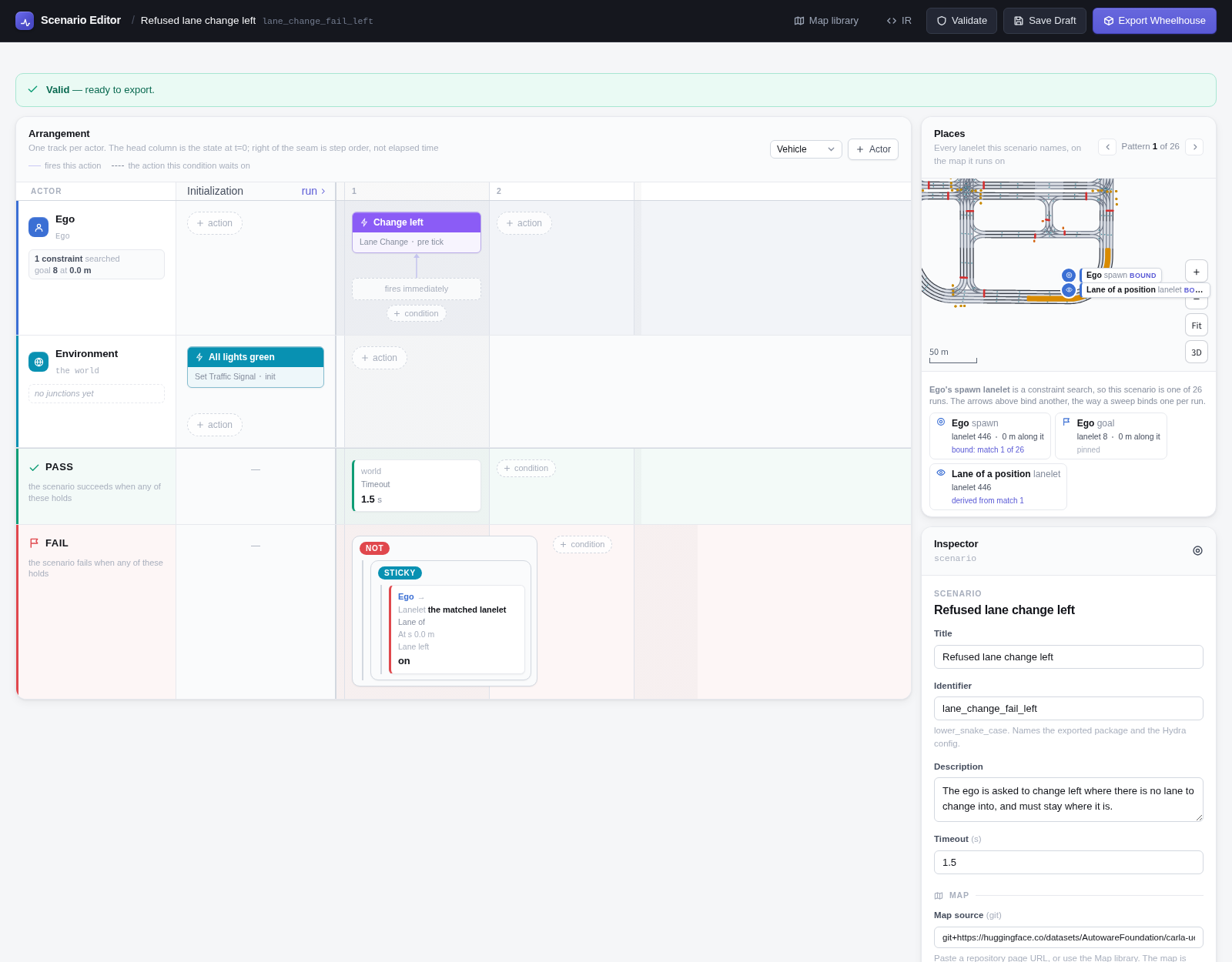The height and width of the screenshot is (962, 1232).
Task: Click the Ego actor avatar icon
Action: [x=38, y=227]
